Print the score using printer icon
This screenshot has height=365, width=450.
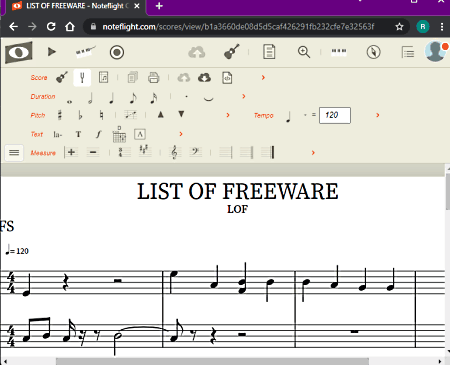coord(153,78)
